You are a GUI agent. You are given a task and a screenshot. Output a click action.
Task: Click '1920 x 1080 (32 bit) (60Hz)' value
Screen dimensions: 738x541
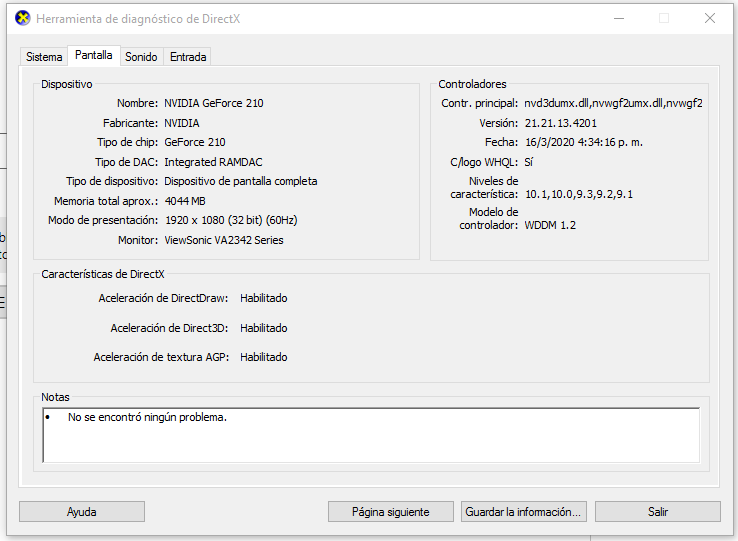[231, 220]
